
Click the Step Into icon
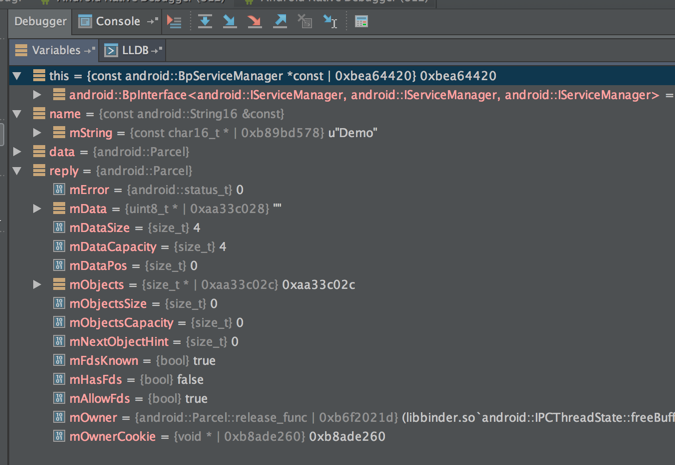pyautogui.click(x=230, y=21)
